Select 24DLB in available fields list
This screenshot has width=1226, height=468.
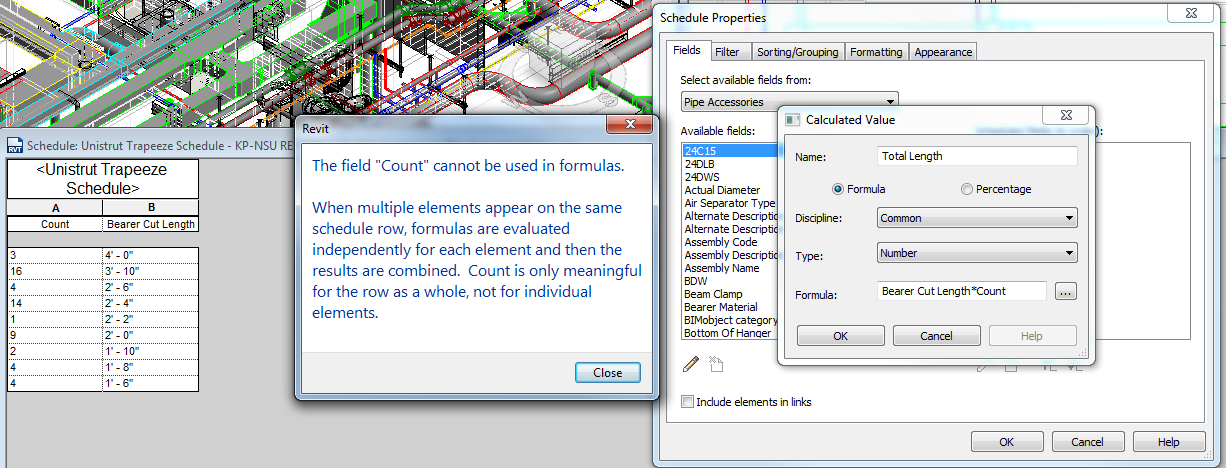pos(730,163)
